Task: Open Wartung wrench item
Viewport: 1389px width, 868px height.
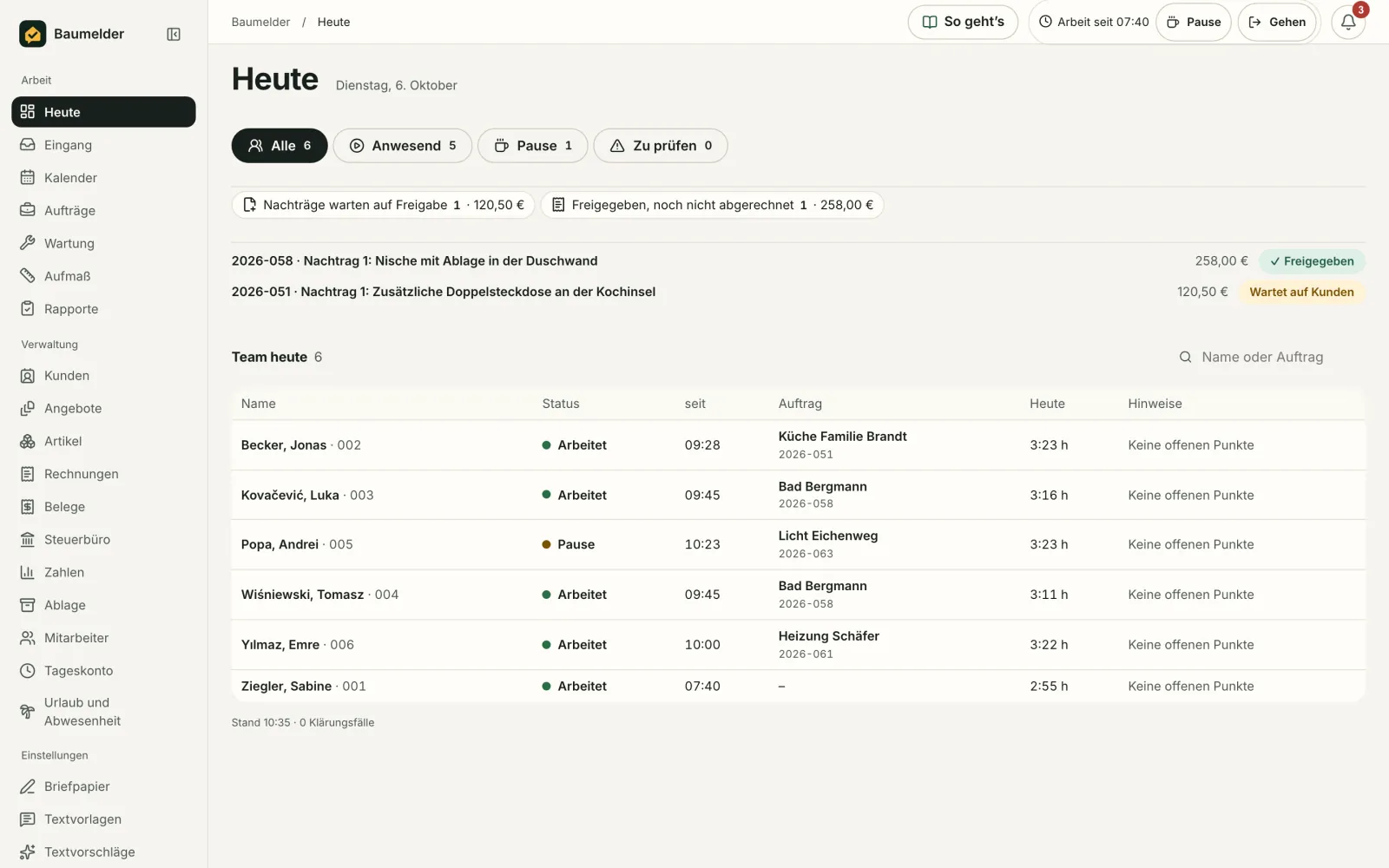Action: [x=103, y=243]
